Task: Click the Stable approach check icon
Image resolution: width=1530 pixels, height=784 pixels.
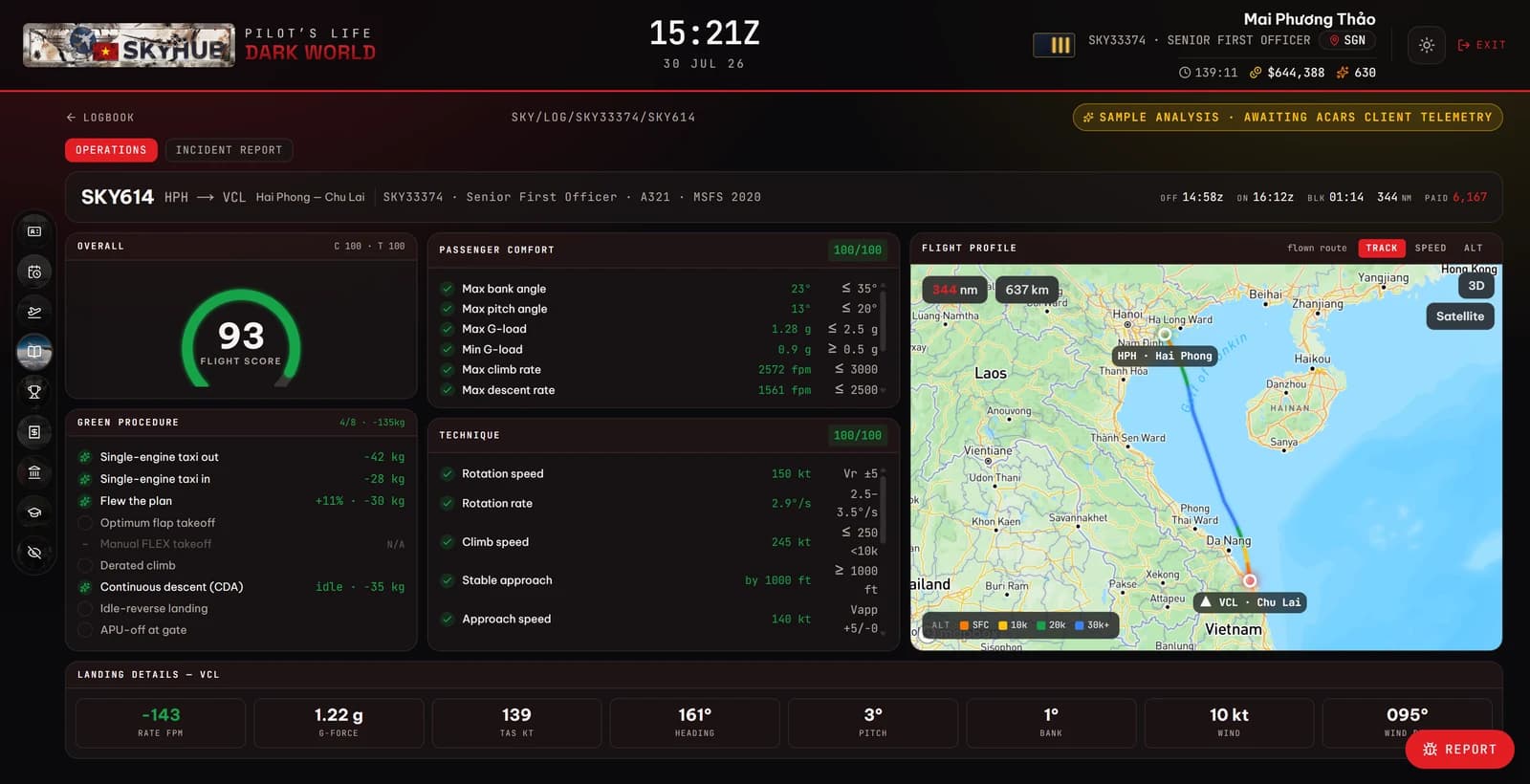Action: 447,580
